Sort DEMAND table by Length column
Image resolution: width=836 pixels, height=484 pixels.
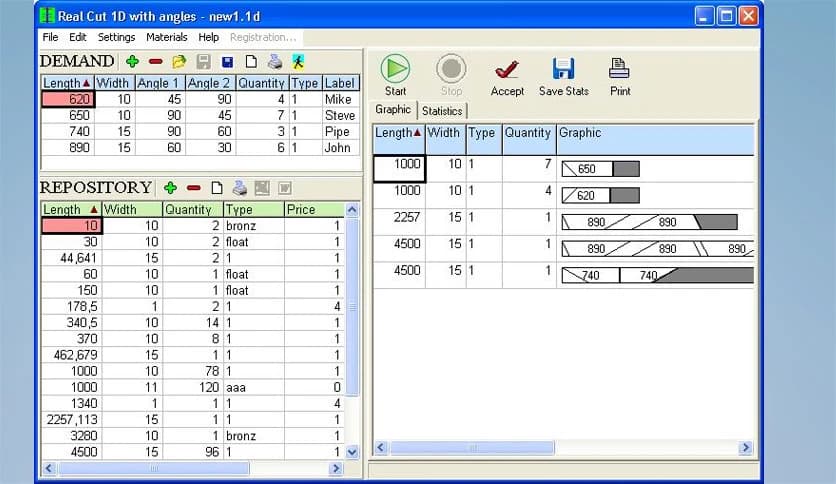click(x=67, y=83)
